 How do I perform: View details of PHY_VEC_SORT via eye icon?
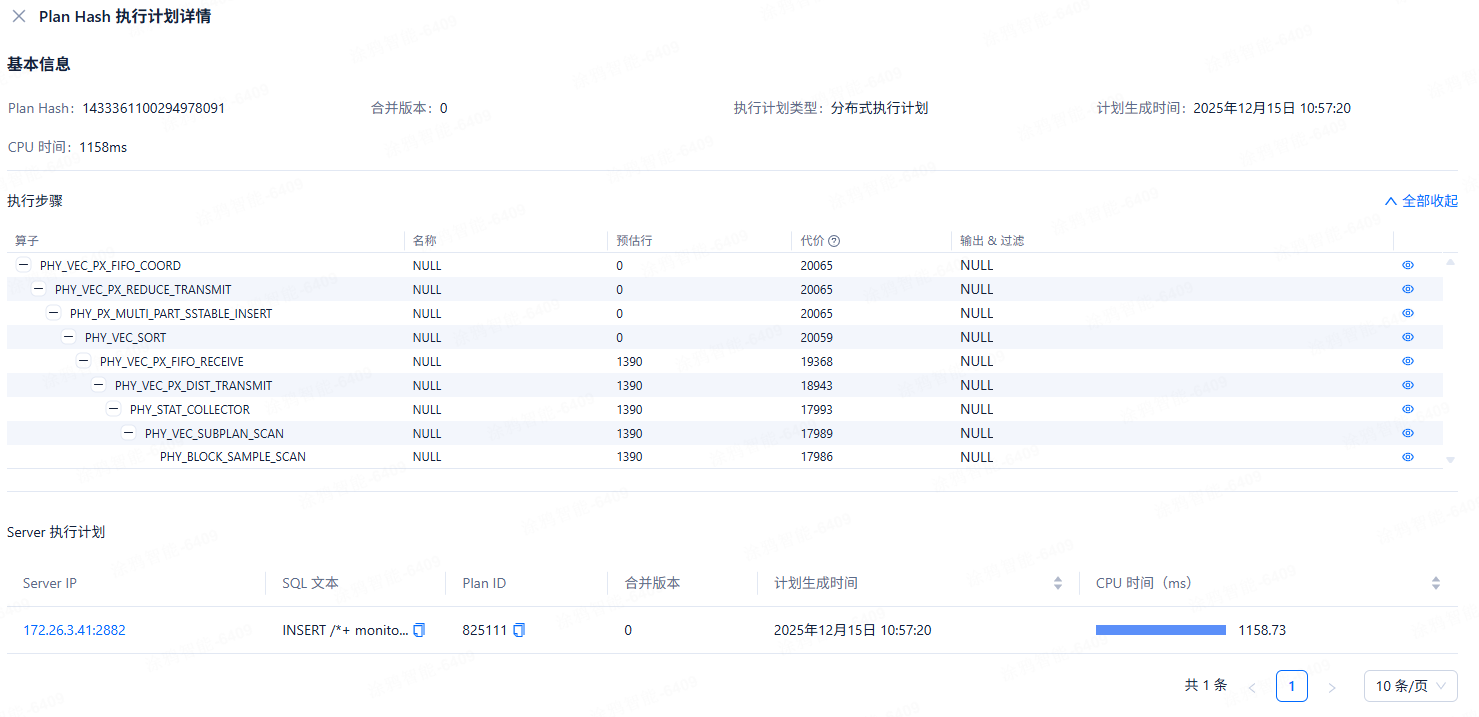pos(1407,338)
